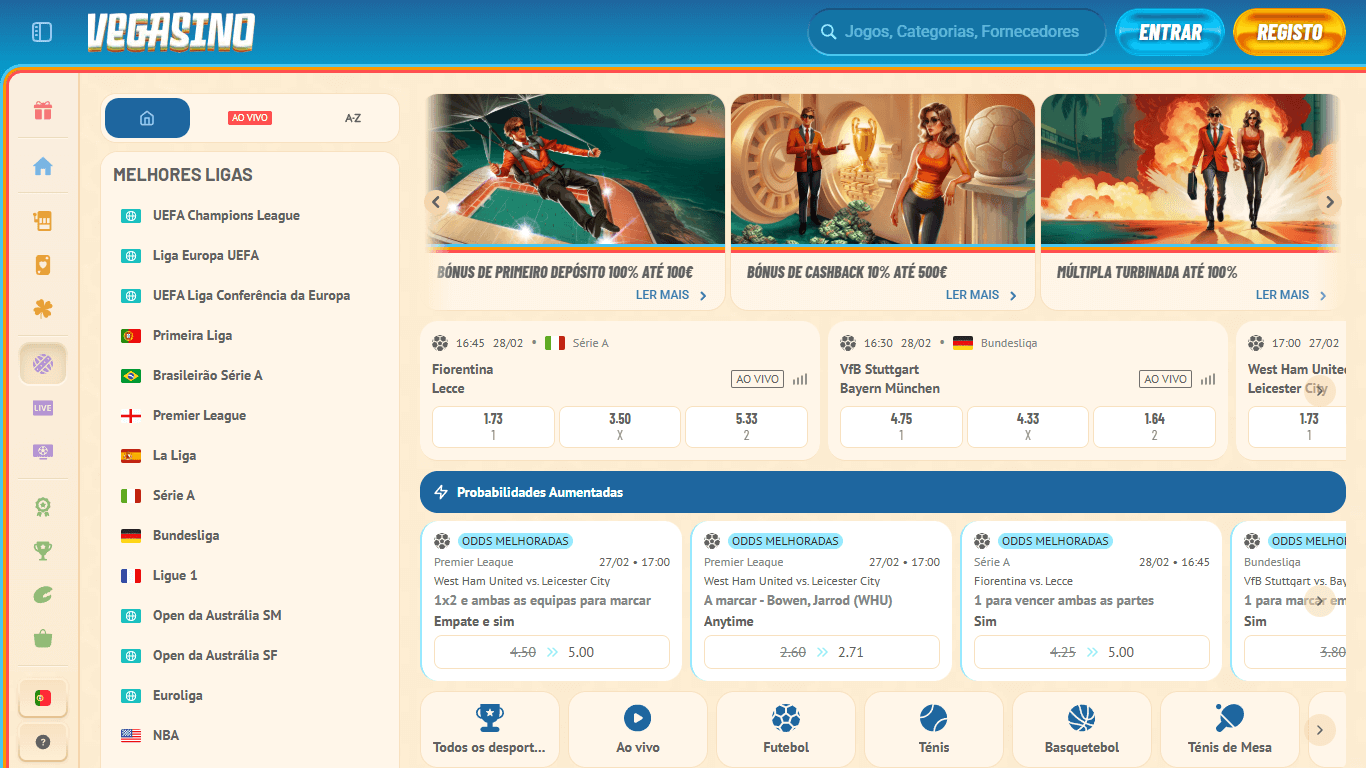Open the question mark help icon

click(x=42, y=742)
